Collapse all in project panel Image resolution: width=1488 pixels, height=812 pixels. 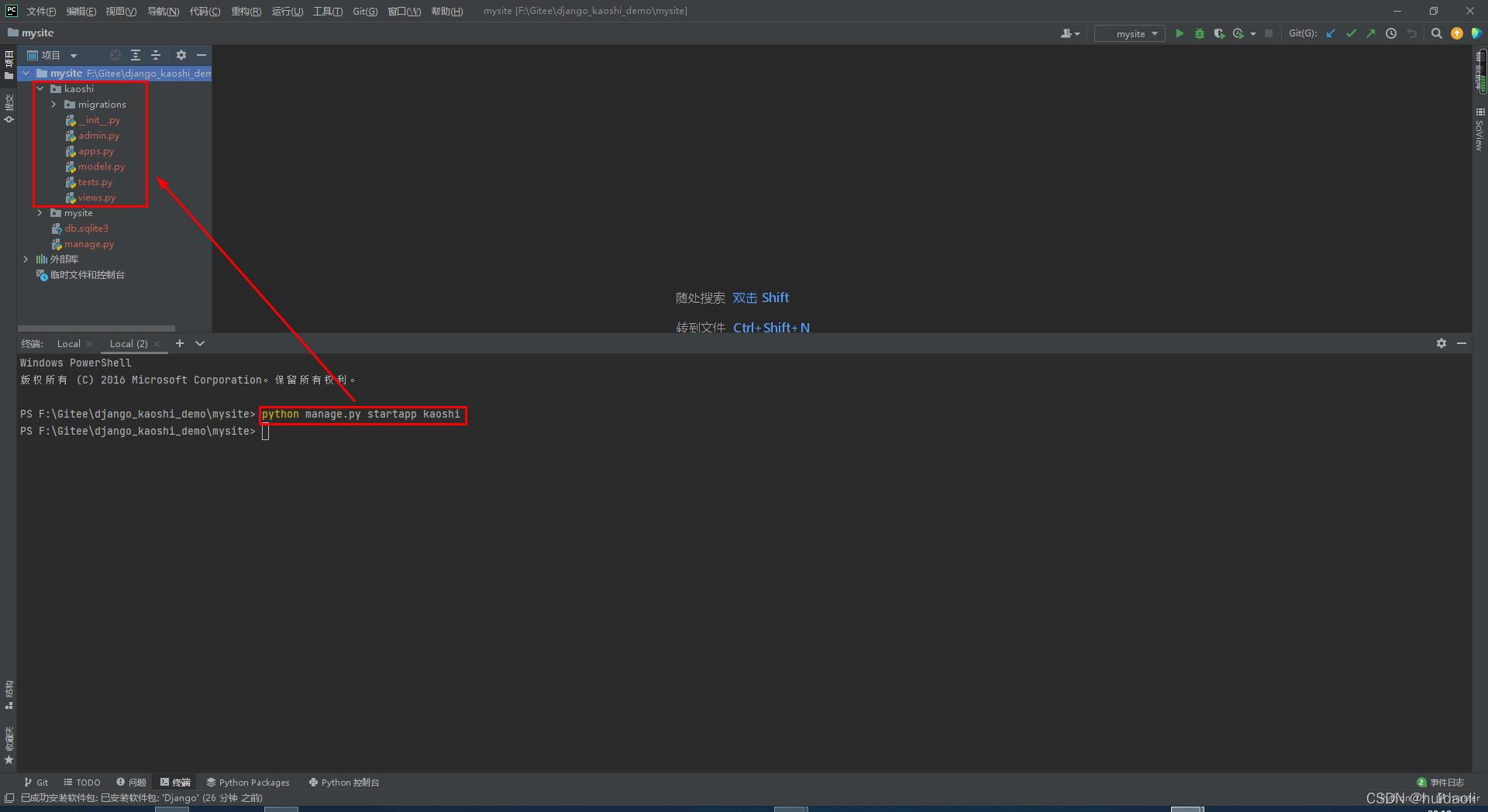click(156, 55)
